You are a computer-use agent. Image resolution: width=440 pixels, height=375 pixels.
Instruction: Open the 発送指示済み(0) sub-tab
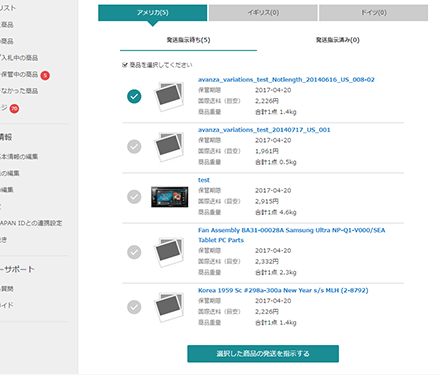(x=338, y=40)
